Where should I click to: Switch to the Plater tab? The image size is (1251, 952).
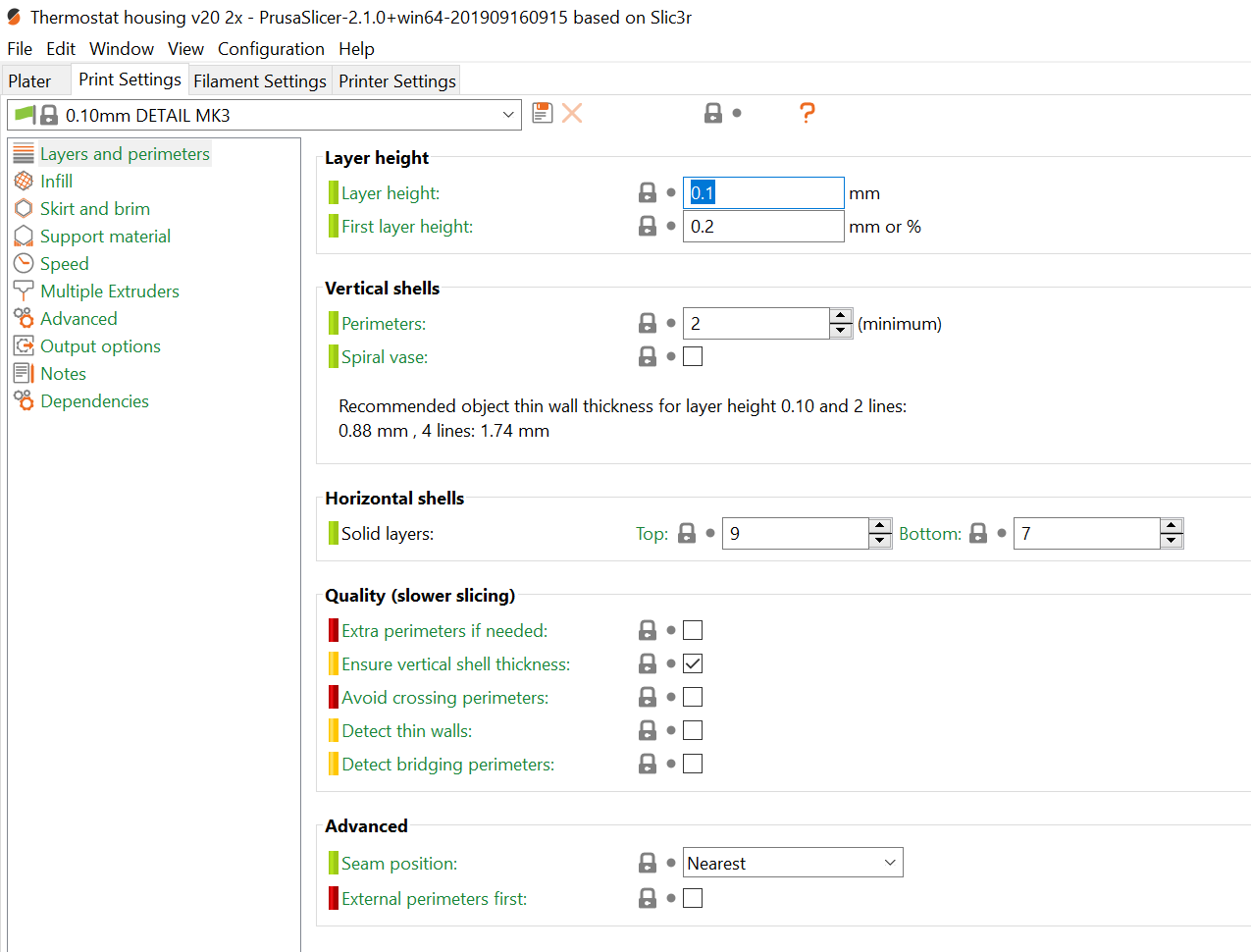[29, 81]
